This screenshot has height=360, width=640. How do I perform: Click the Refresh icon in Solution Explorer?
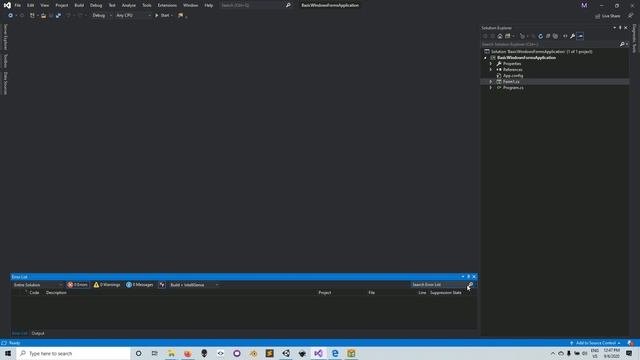coord(540,36)
